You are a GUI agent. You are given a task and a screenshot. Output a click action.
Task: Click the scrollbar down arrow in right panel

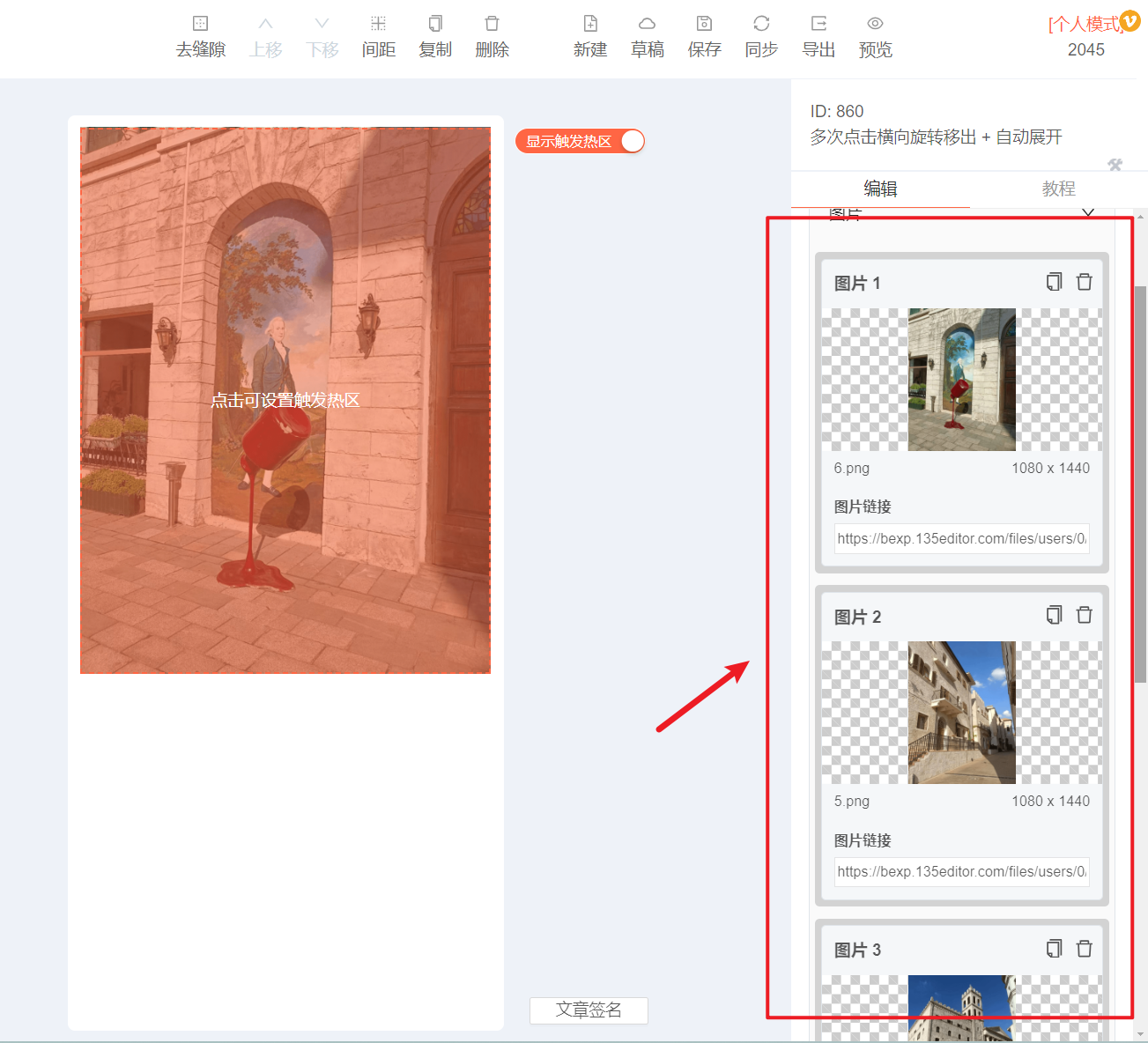tap(1141, 1034)
